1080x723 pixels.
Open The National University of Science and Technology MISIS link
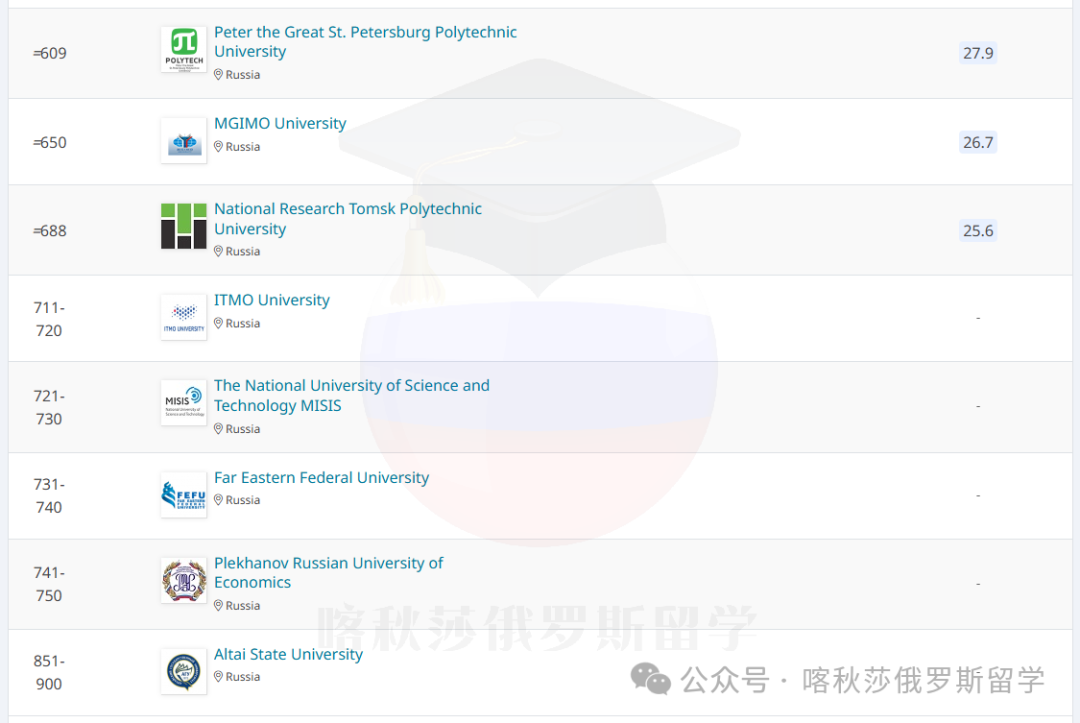(351, 395)
